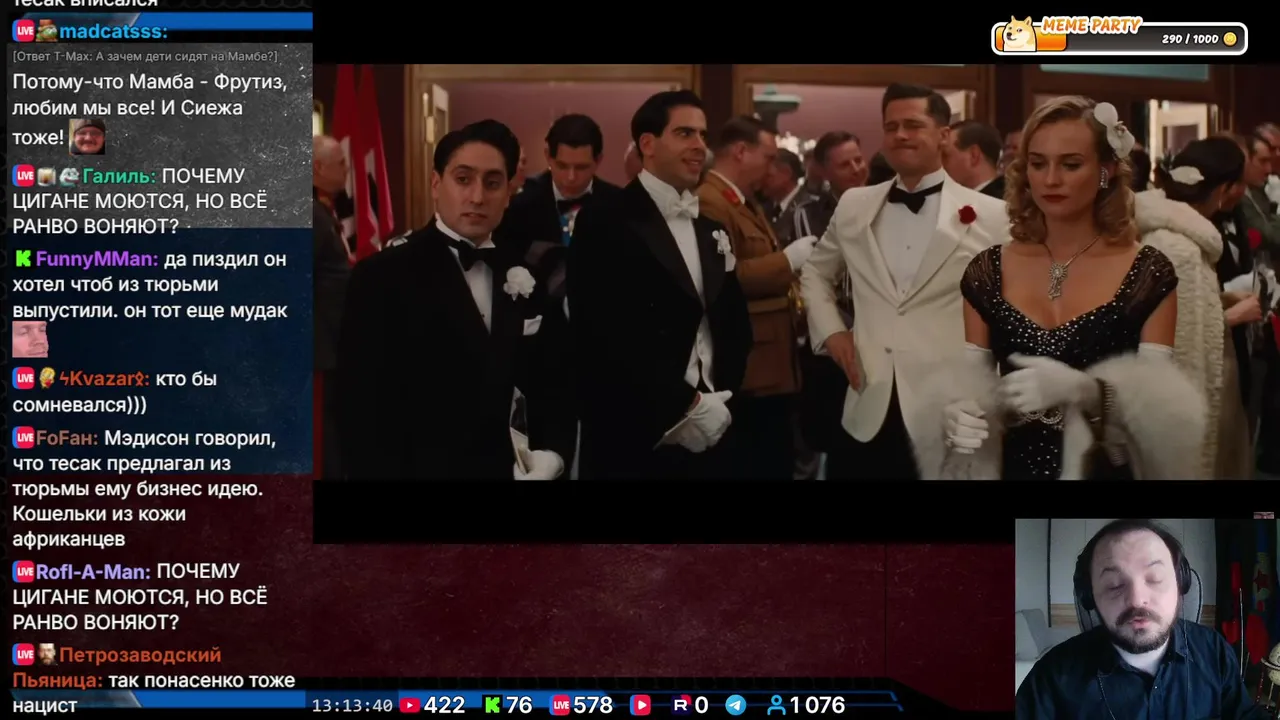Click the LIVE badge beside madcatsss
Screen dimensions: 1280x720
point(24,32)
